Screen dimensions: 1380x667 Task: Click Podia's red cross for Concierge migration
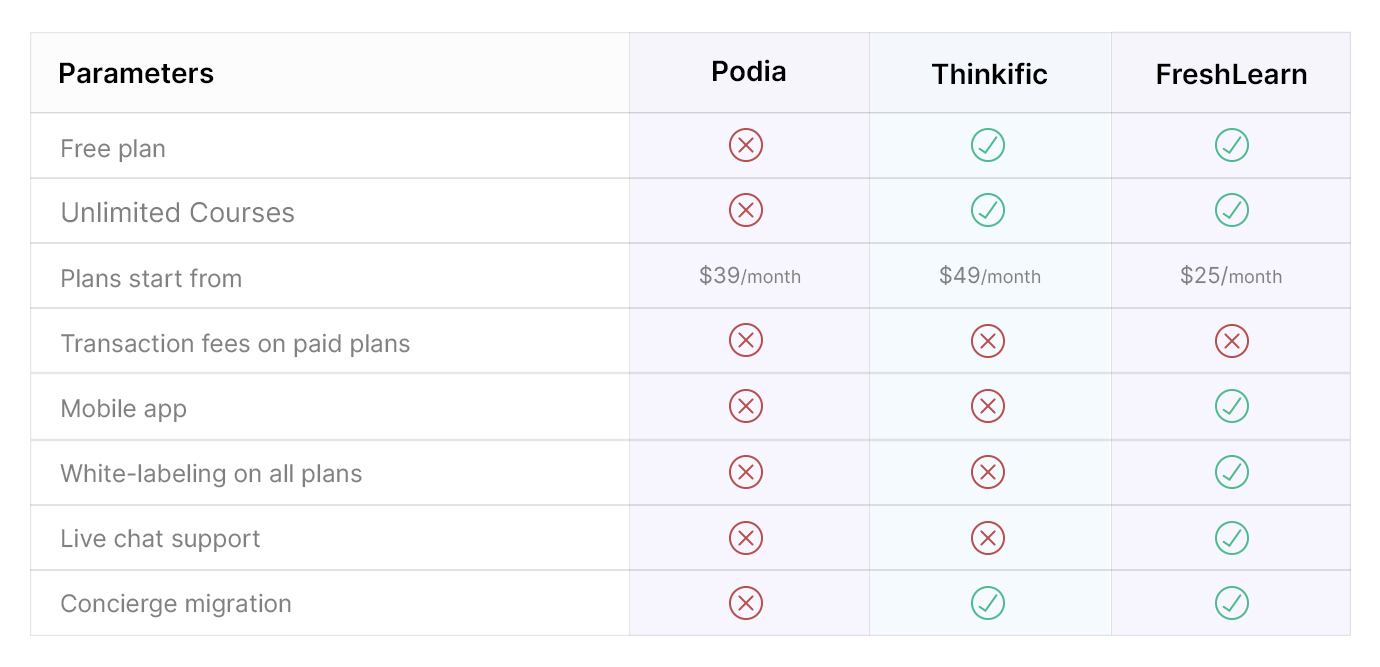click(x=746, y=603)
